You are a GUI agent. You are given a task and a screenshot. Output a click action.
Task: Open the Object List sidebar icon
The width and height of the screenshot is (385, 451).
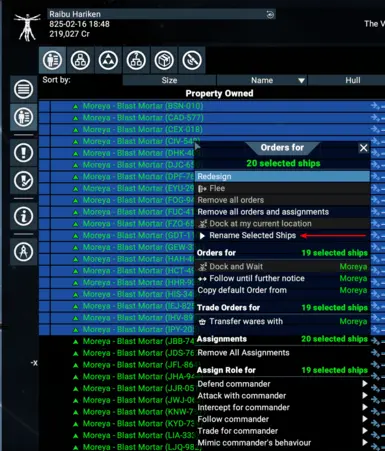[x=23, y=89]
